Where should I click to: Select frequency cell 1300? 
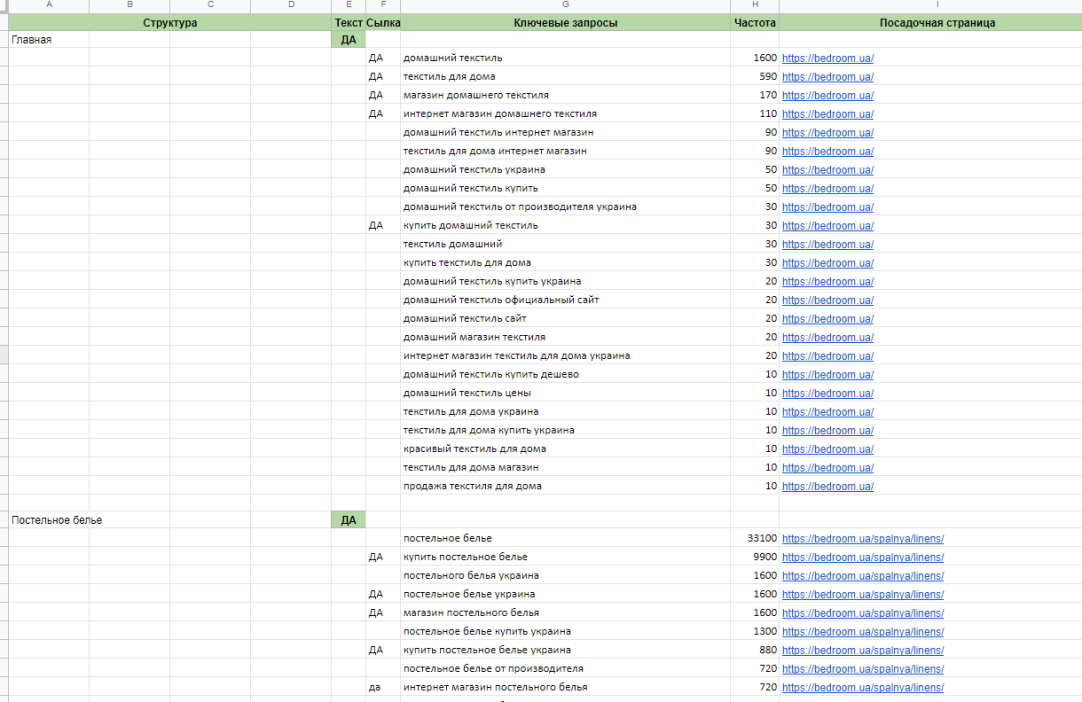[755, 631]
